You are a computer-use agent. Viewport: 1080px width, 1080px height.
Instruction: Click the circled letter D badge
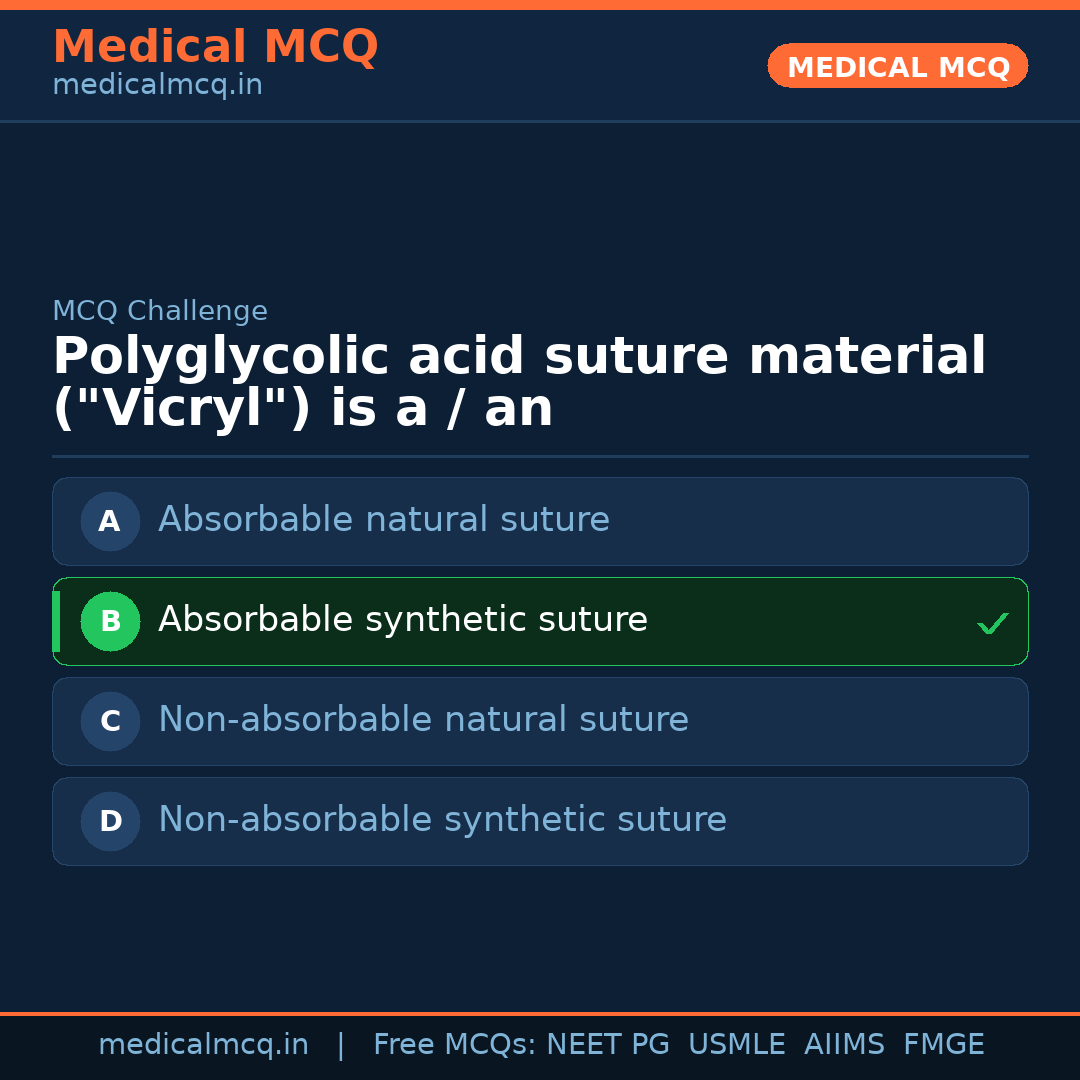point(110,821)
